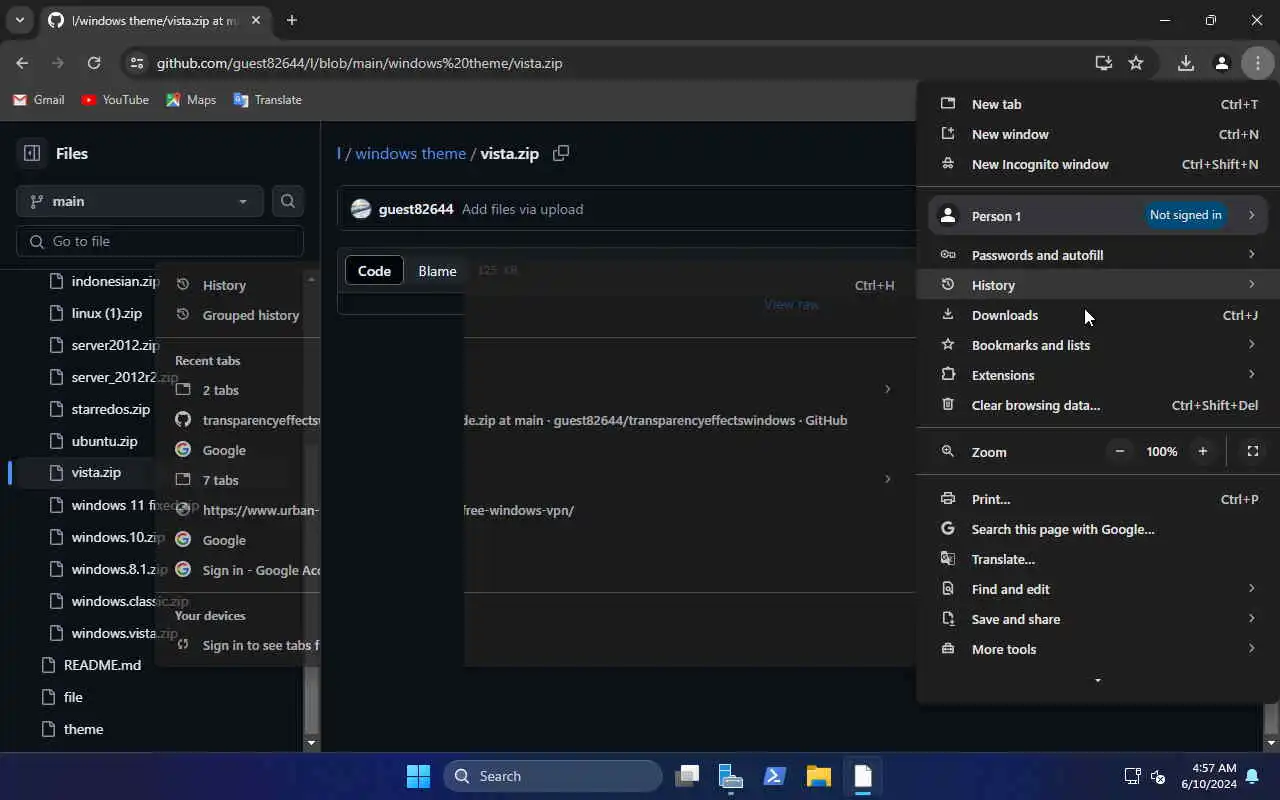Image resolution: width=1280 pixels, height=800 pixels.
Task: Switch to the Blame tab
Action: coord(437,271)
